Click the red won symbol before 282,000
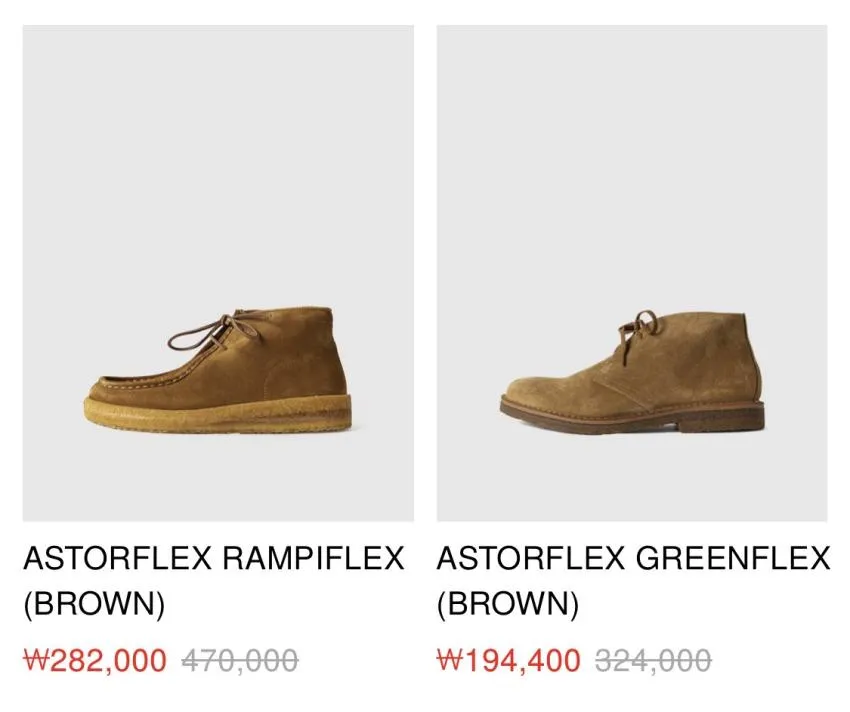The image size is (850, 712). pos(36,660)
